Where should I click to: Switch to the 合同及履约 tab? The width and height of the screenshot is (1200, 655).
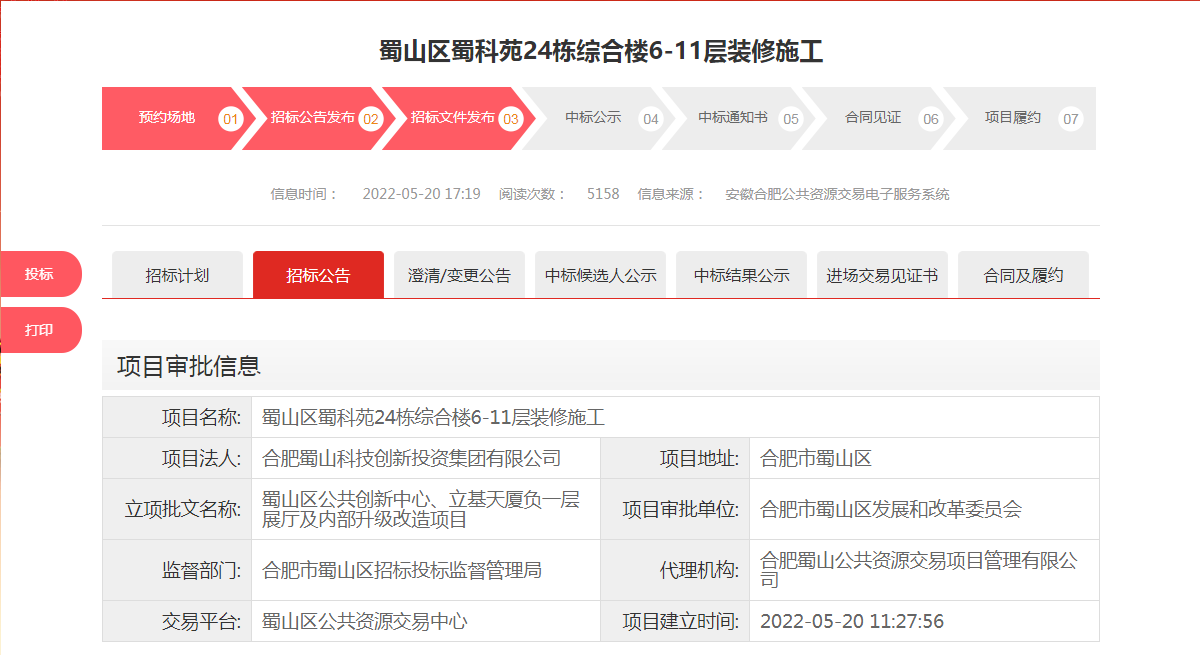point(1023,275)
